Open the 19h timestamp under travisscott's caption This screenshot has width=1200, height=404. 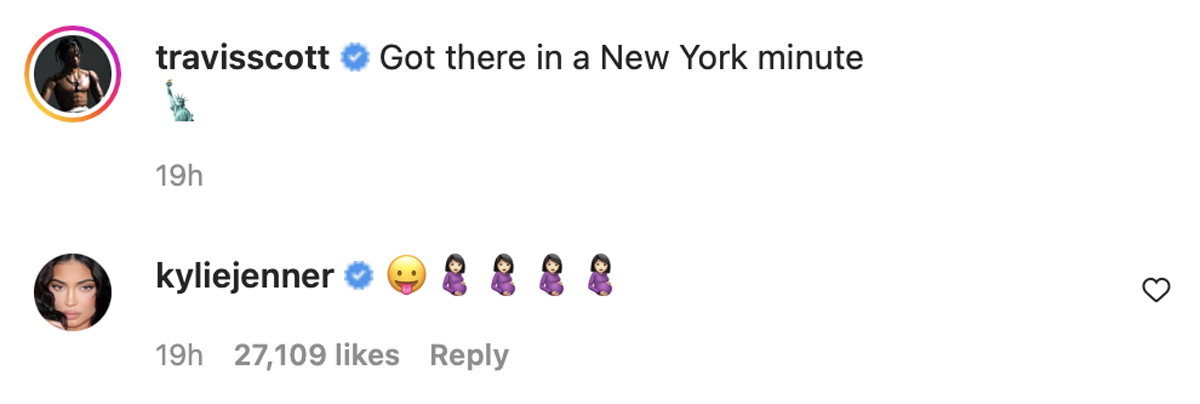pyautogui.click(x=180, y=177)
